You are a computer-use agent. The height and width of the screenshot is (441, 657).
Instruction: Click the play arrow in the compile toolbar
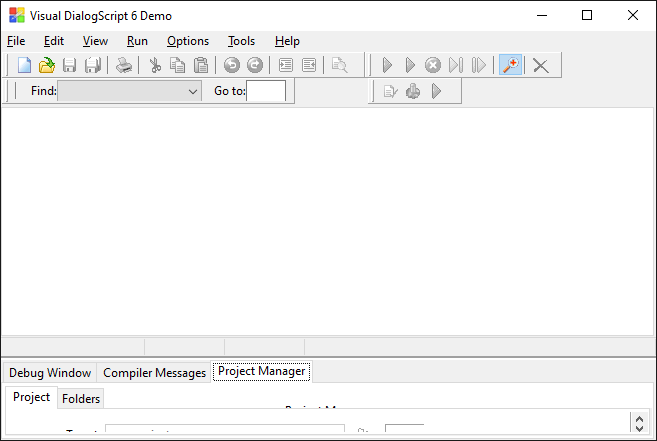click(436, 91)
